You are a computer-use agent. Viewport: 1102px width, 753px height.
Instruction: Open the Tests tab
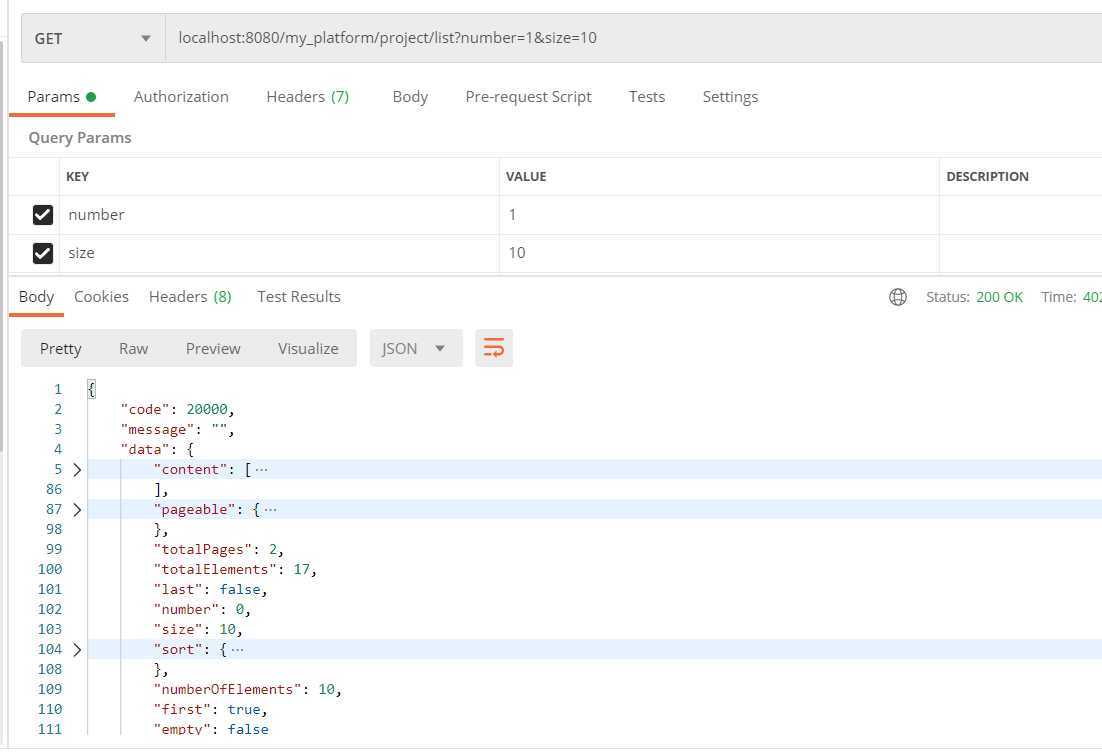click(647, 97)
